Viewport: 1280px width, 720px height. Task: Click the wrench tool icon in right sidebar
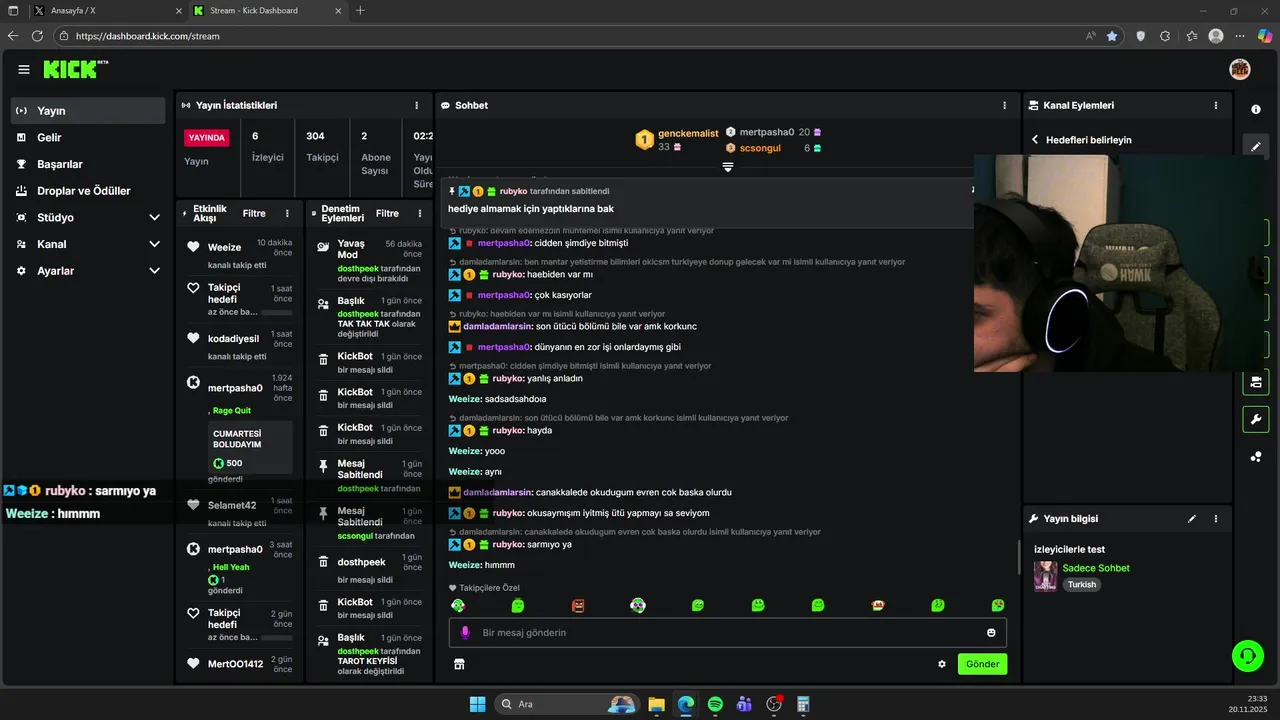(1256, 419)
